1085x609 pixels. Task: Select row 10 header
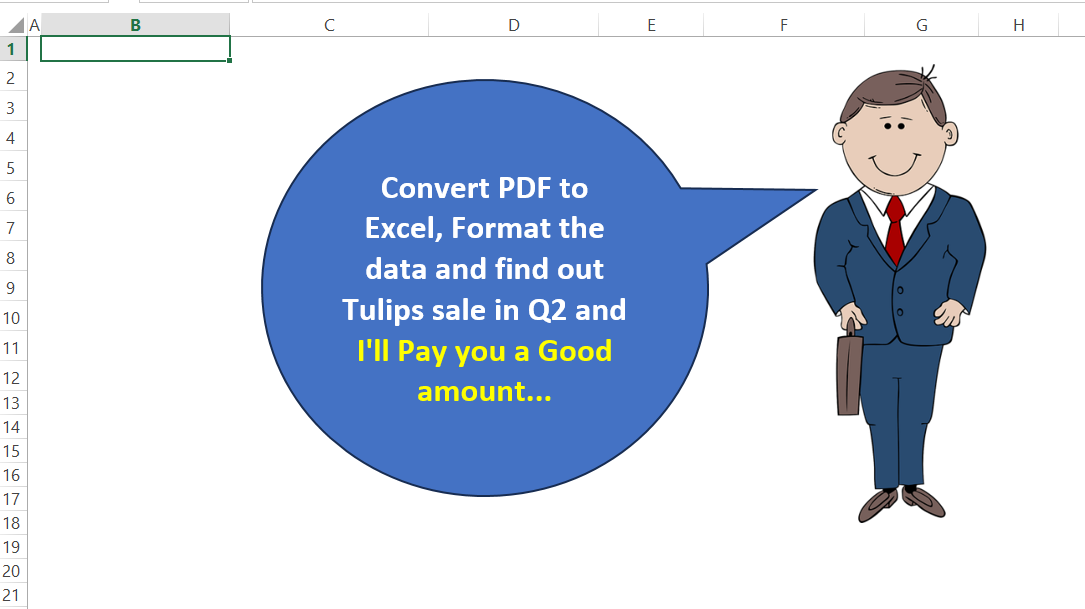[x=12, y=318]
